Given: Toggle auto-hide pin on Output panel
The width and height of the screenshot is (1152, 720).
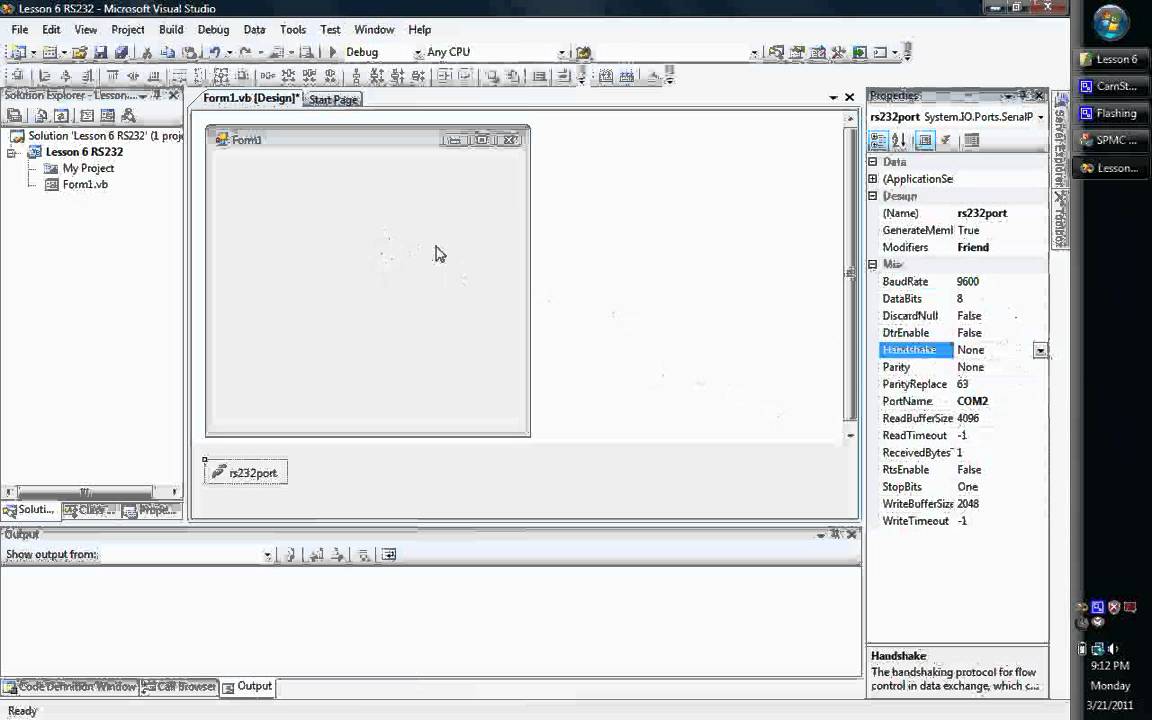Looking at the screenshot, I should [x=835, y=534].
